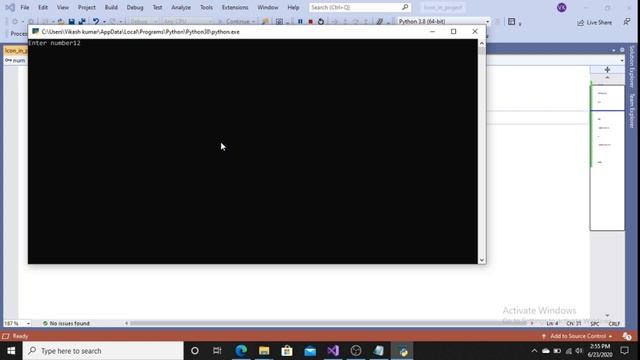The image size is (640, 360).
Task: Open the Build menu
Action: click(x=111, y=7)
